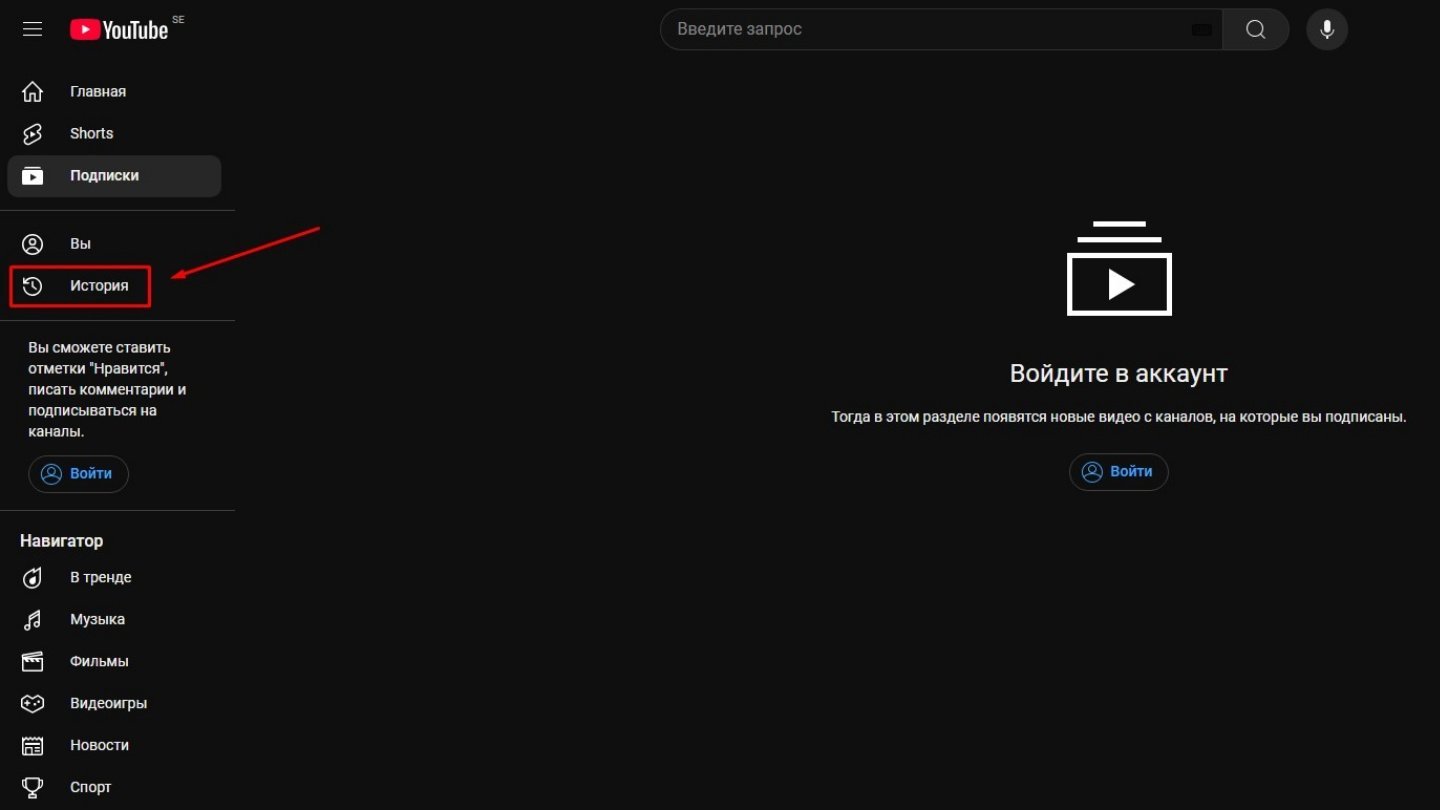
Task: Open the hamburger guide menu
Action: 32,29
